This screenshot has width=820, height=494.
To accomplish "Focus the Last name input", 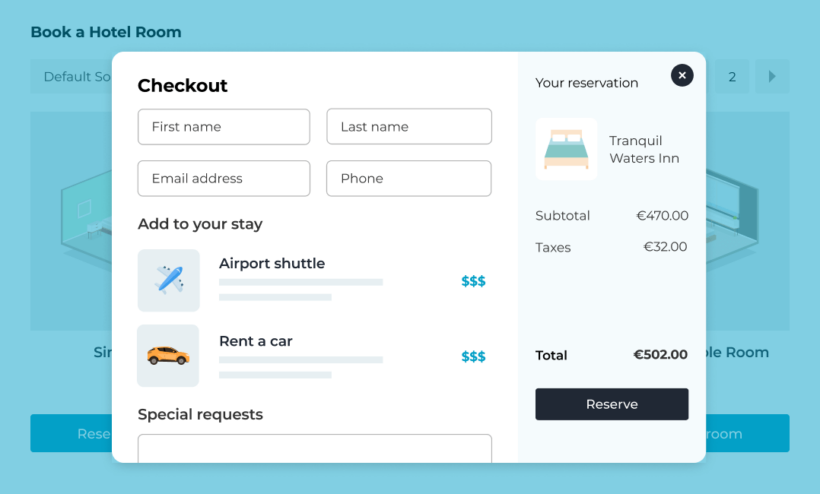I will [409, 127].
